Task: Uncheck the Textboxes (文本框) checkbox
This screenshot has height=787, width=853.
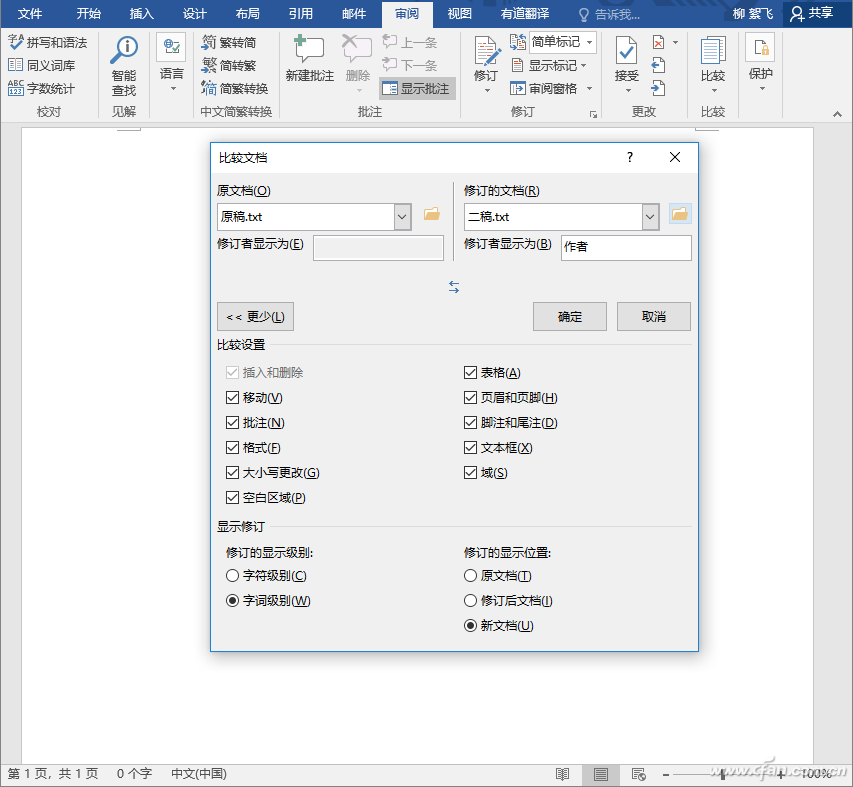Action: [x=471, y=448]
